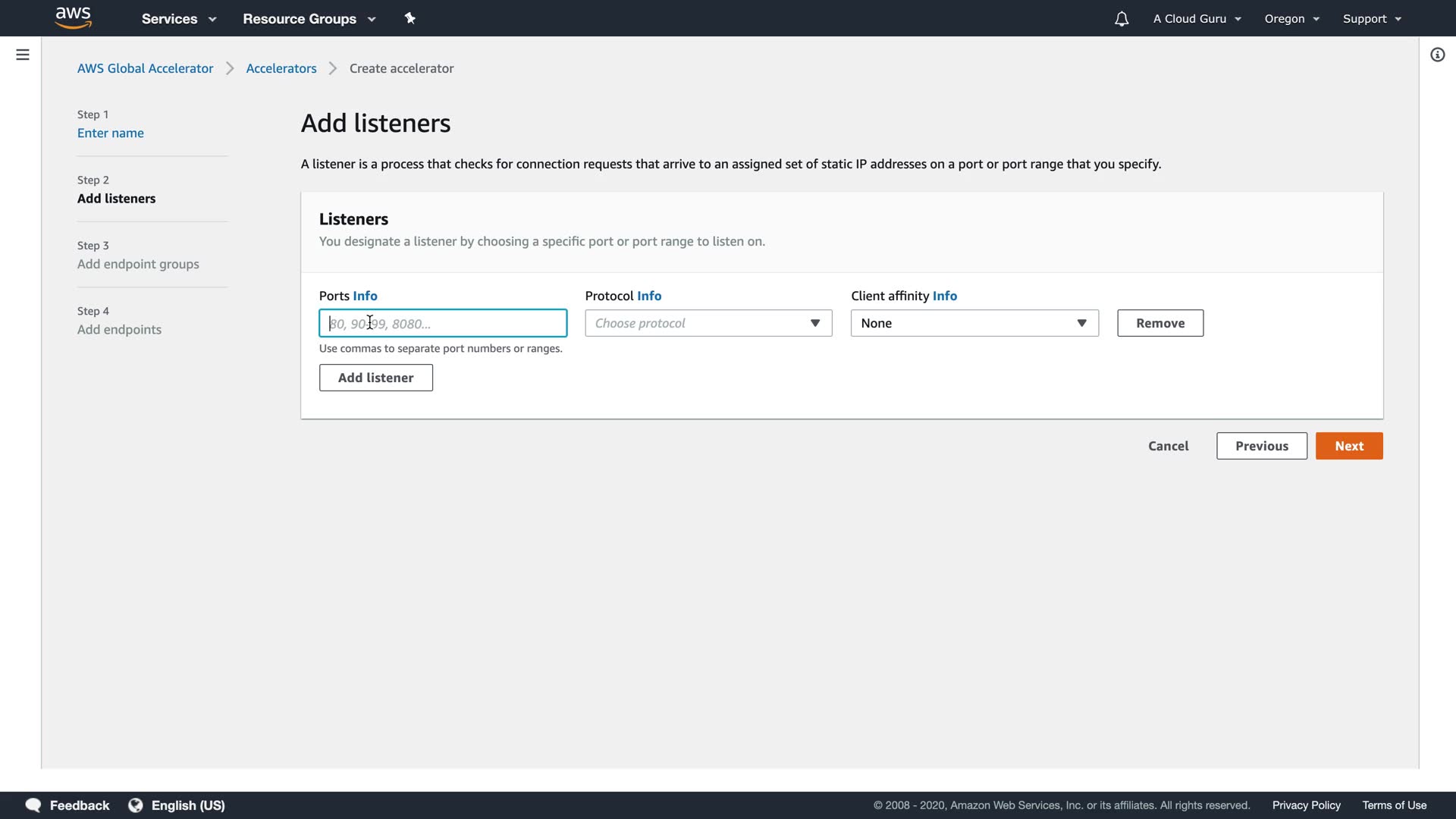Open the Oregon region selector
Screen dimensions: 1456x819
[1291, 19]
